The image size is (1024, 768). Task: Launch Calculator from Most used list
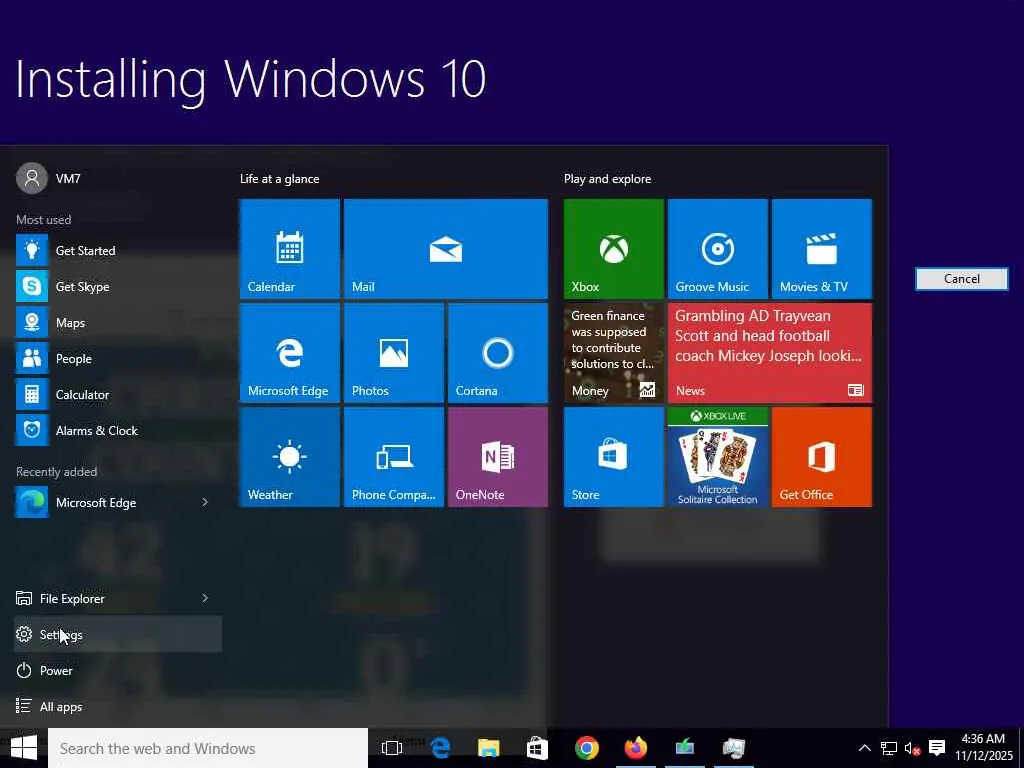pyautogui.click(x=118, y=394)
